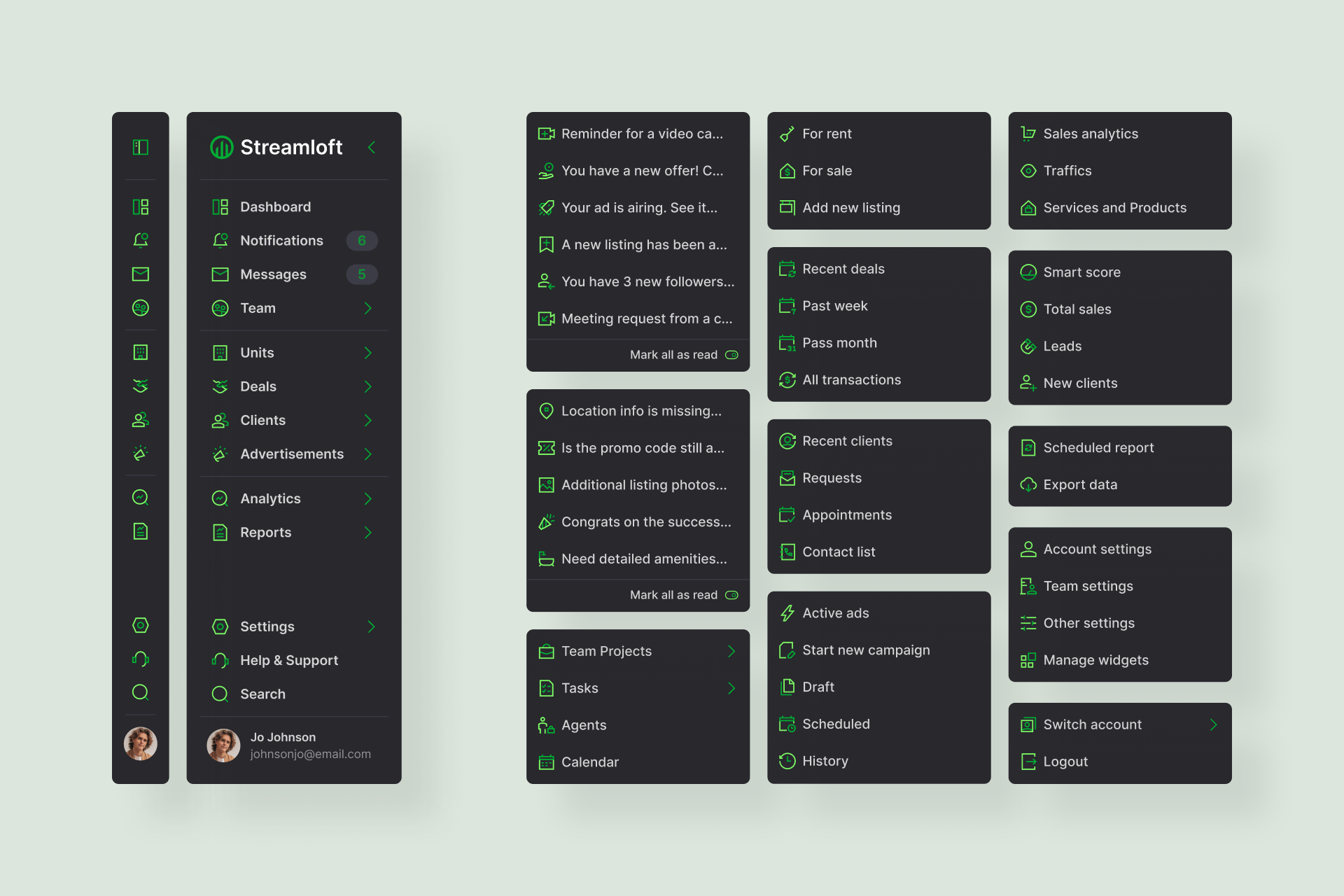Click the Streamloft logo icon

click(221, 147)
